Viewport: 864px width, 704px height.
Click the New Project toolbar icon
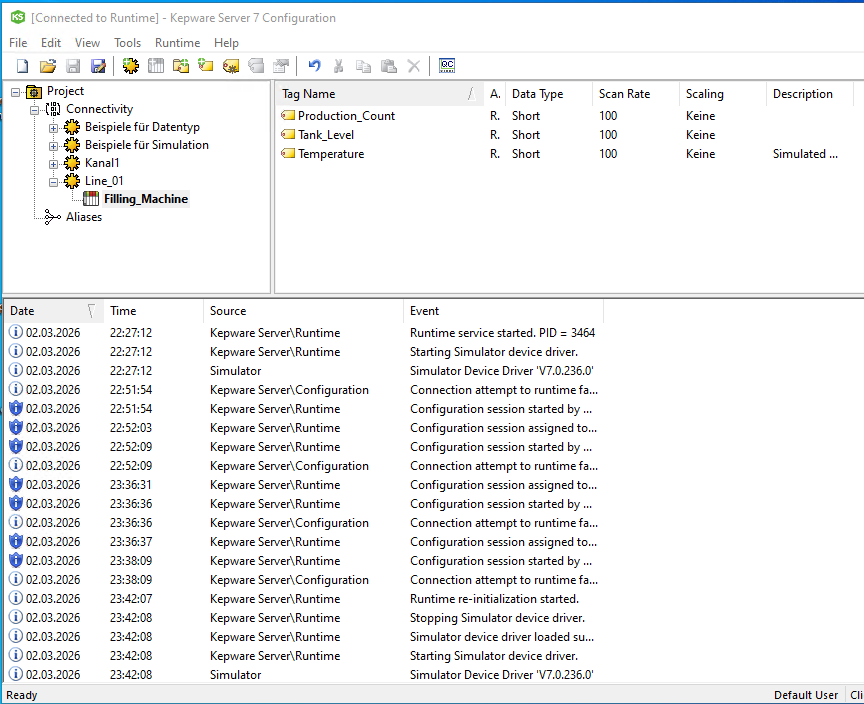21,66
